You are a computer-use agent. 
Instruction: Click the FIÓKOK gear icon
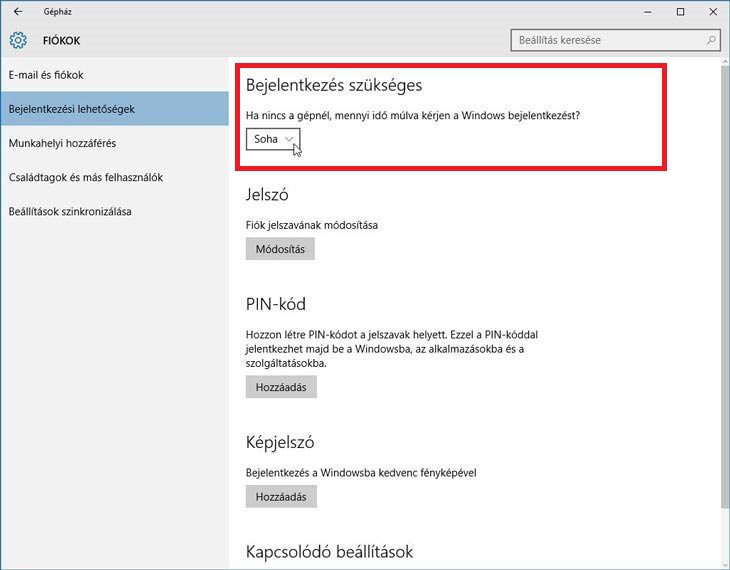(18, 41)
